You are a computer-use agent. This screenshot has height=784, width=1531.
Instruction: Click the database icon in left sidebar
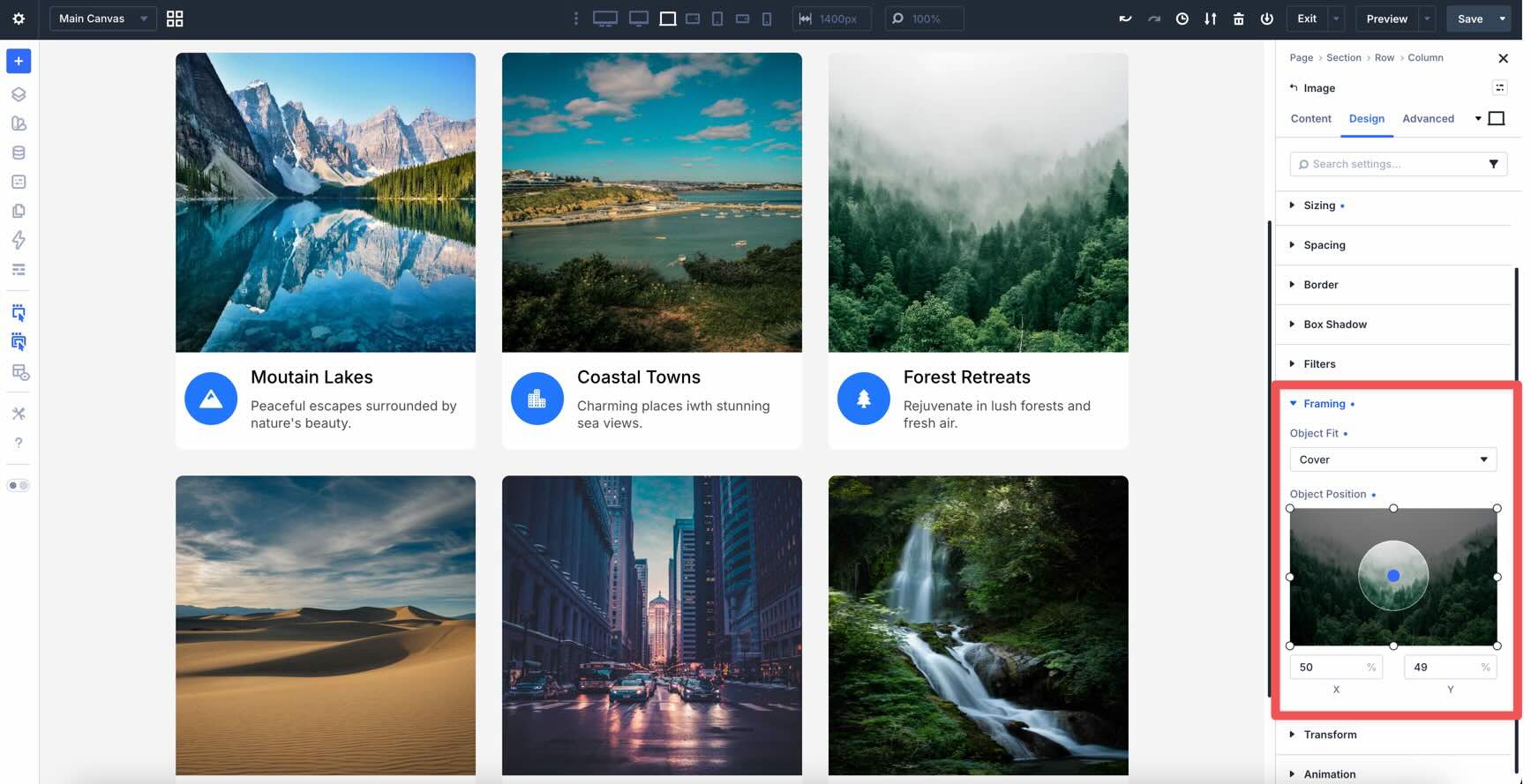coord(19,153)
